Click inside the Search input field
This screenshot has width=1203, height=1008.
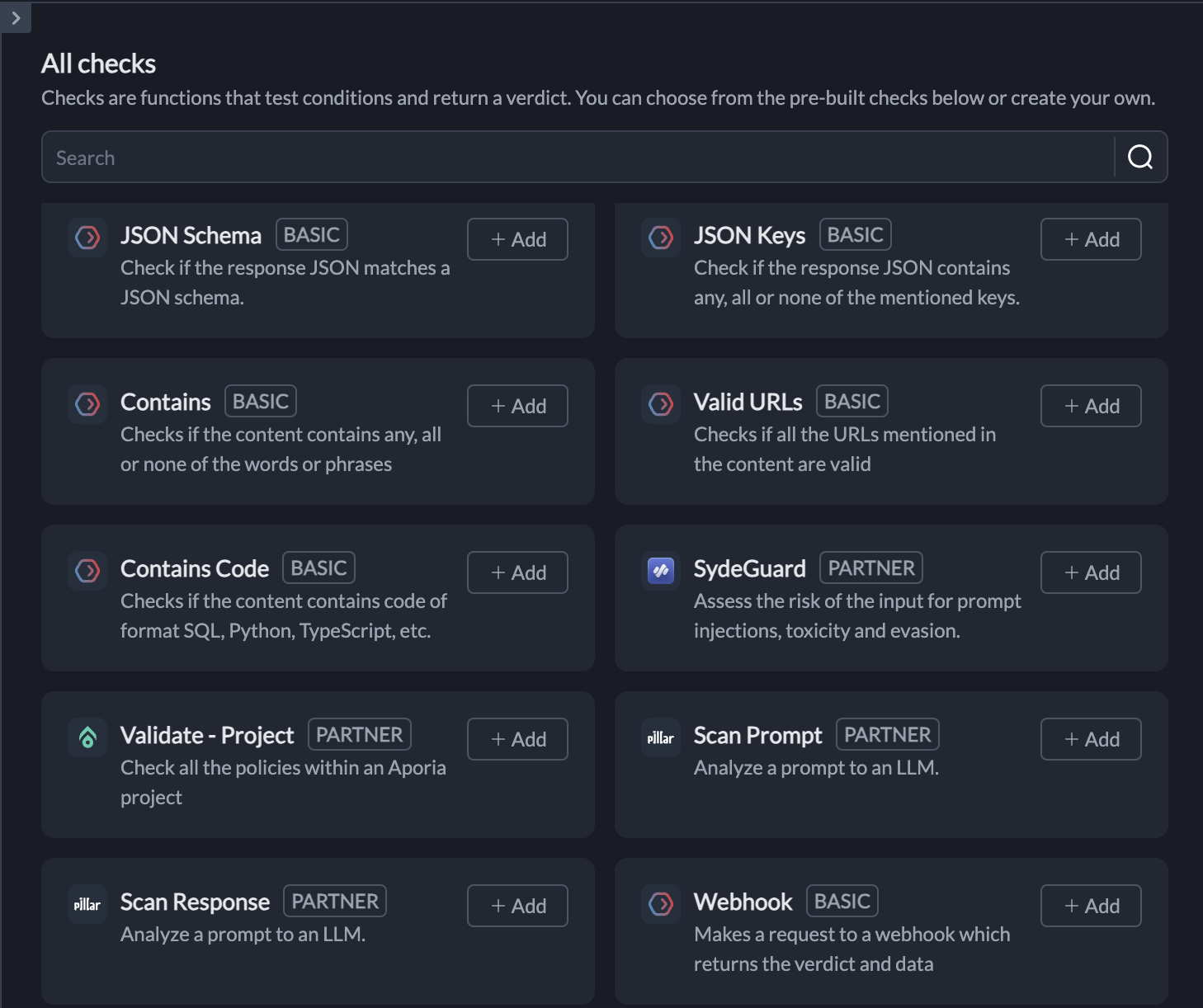330,157
